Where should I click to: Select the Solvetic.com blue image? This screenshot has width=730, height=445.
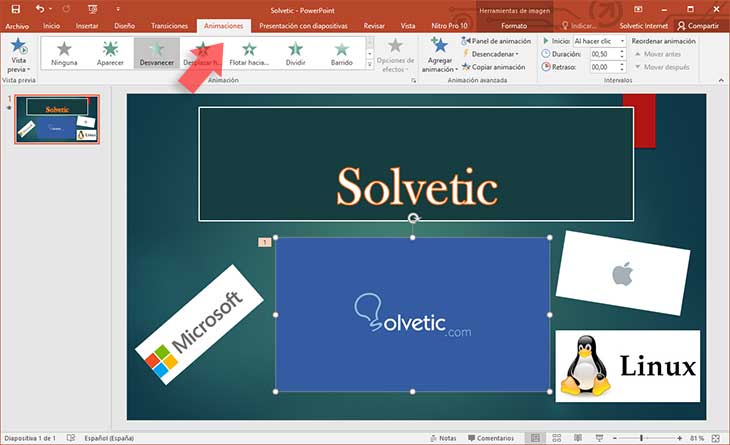pyautogui.click(x=412, y=315)
